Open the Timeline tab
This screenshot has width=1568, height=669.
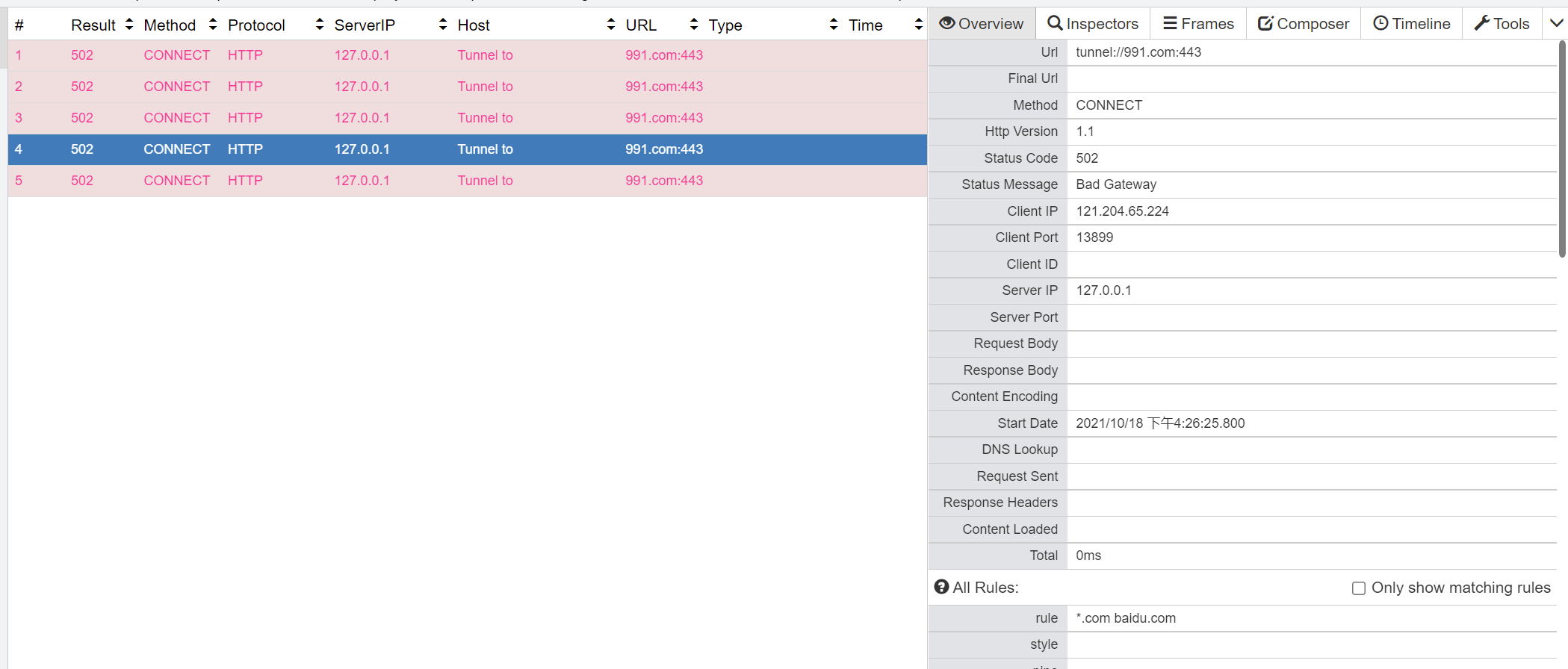(1412, 24)
